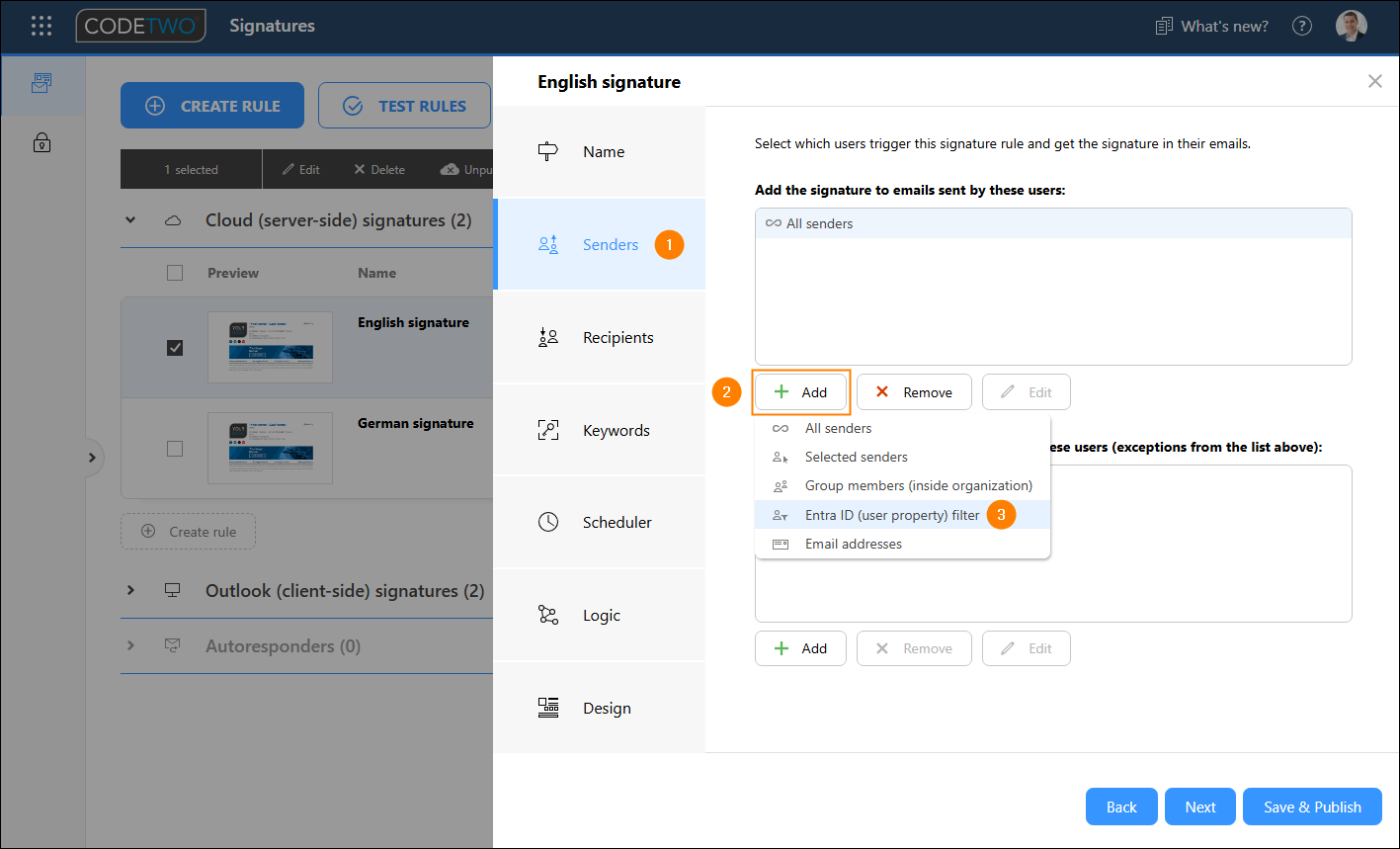Choose Selected senders from the menu
The height and width of the screenshot is (849, 1400).
(x=902, y=457)
